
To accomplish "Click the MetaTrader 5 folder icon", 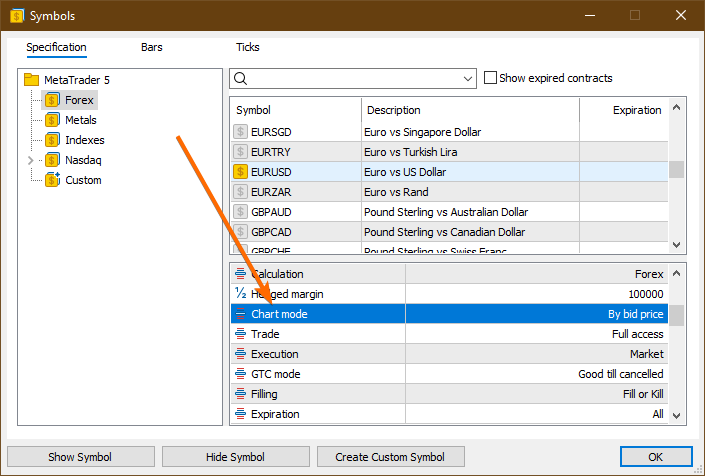I will [x=31, y=80].
